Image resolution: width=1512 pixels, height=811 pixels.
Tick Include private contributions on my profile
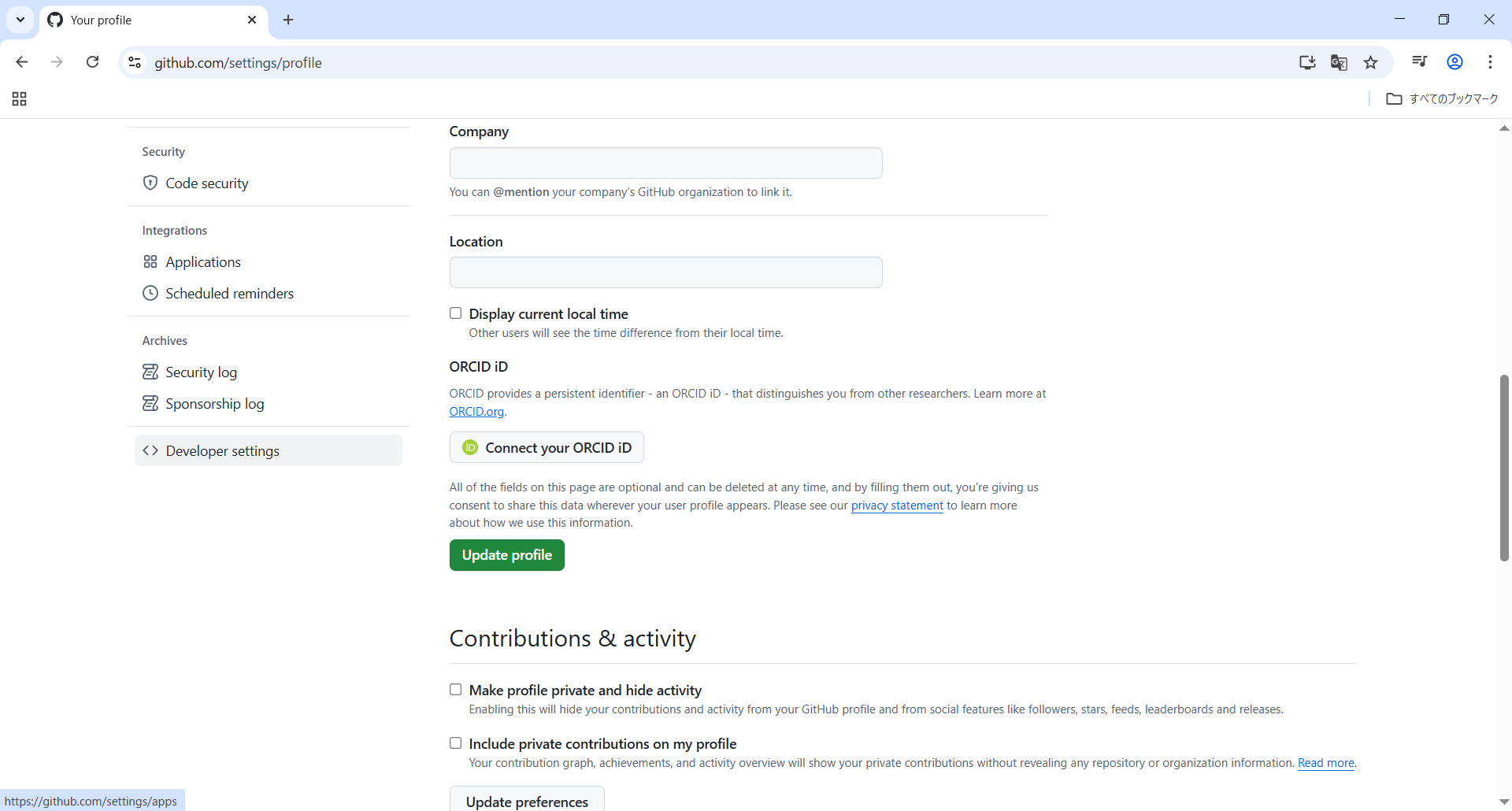pos(455,743)
